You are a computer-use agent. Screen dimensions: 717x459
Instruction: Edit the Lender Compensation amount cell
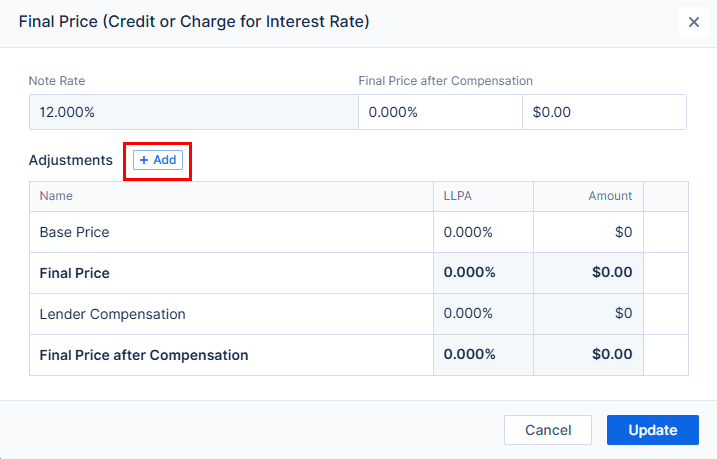tap(588, 314)
